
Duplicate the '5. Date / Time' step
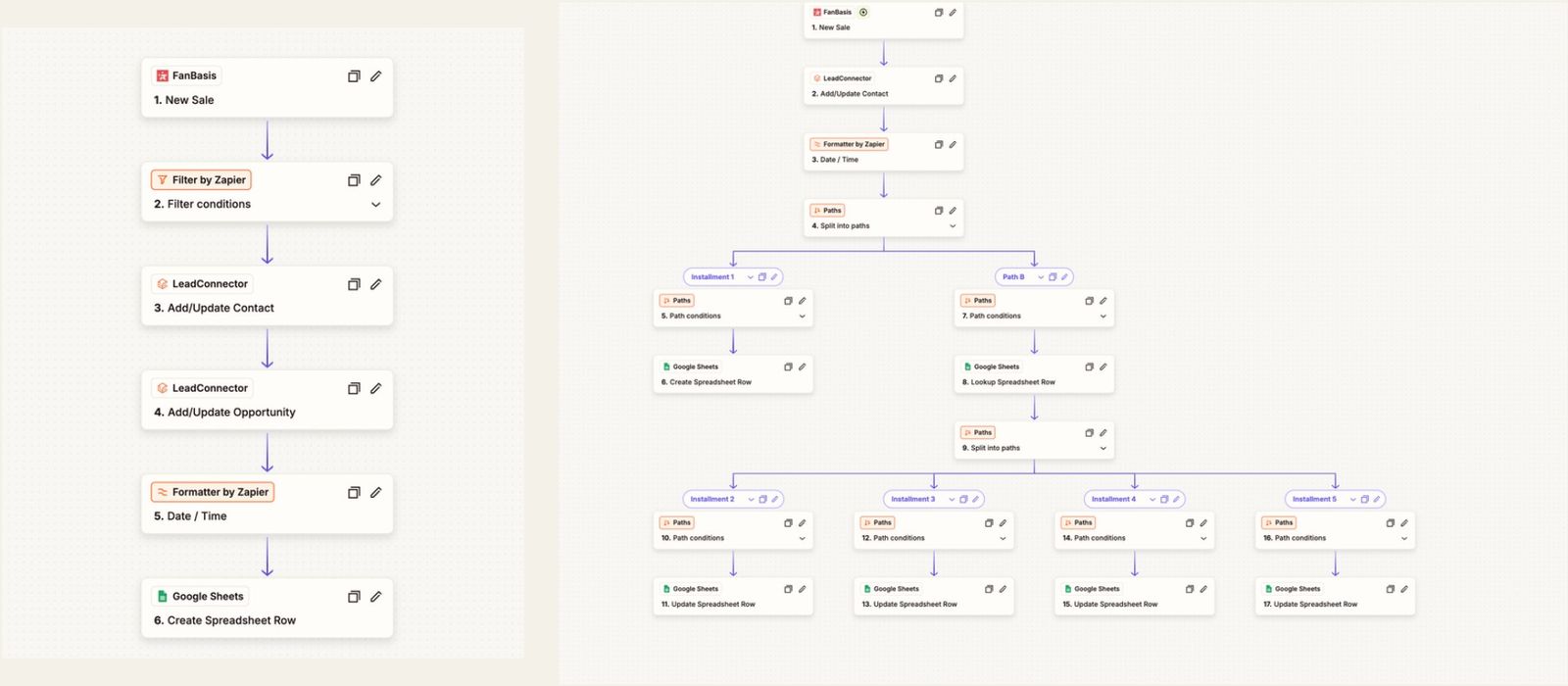354,492
